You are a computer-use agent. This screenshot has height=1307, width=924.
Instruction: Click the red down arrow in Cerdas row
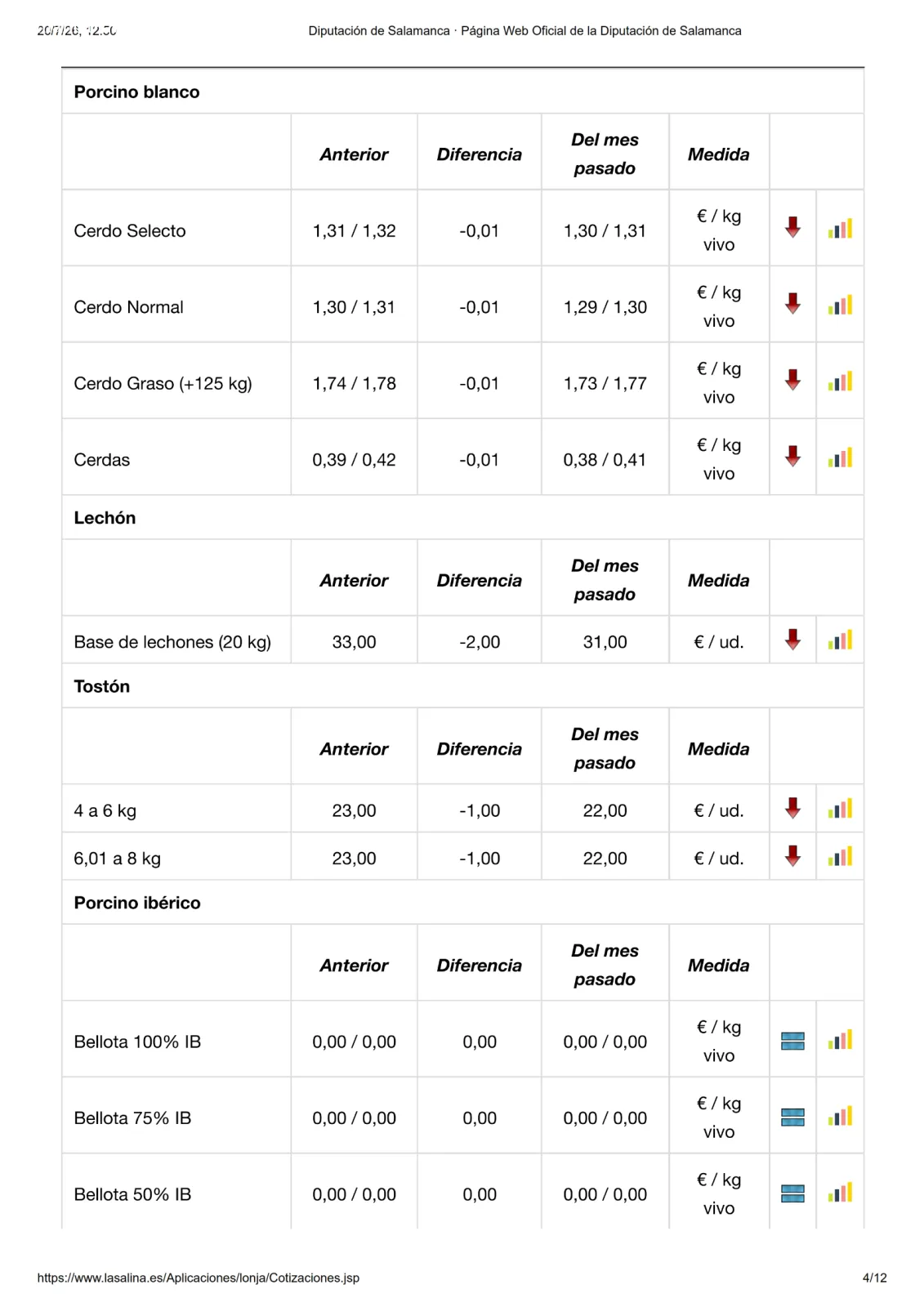(792, 457)
